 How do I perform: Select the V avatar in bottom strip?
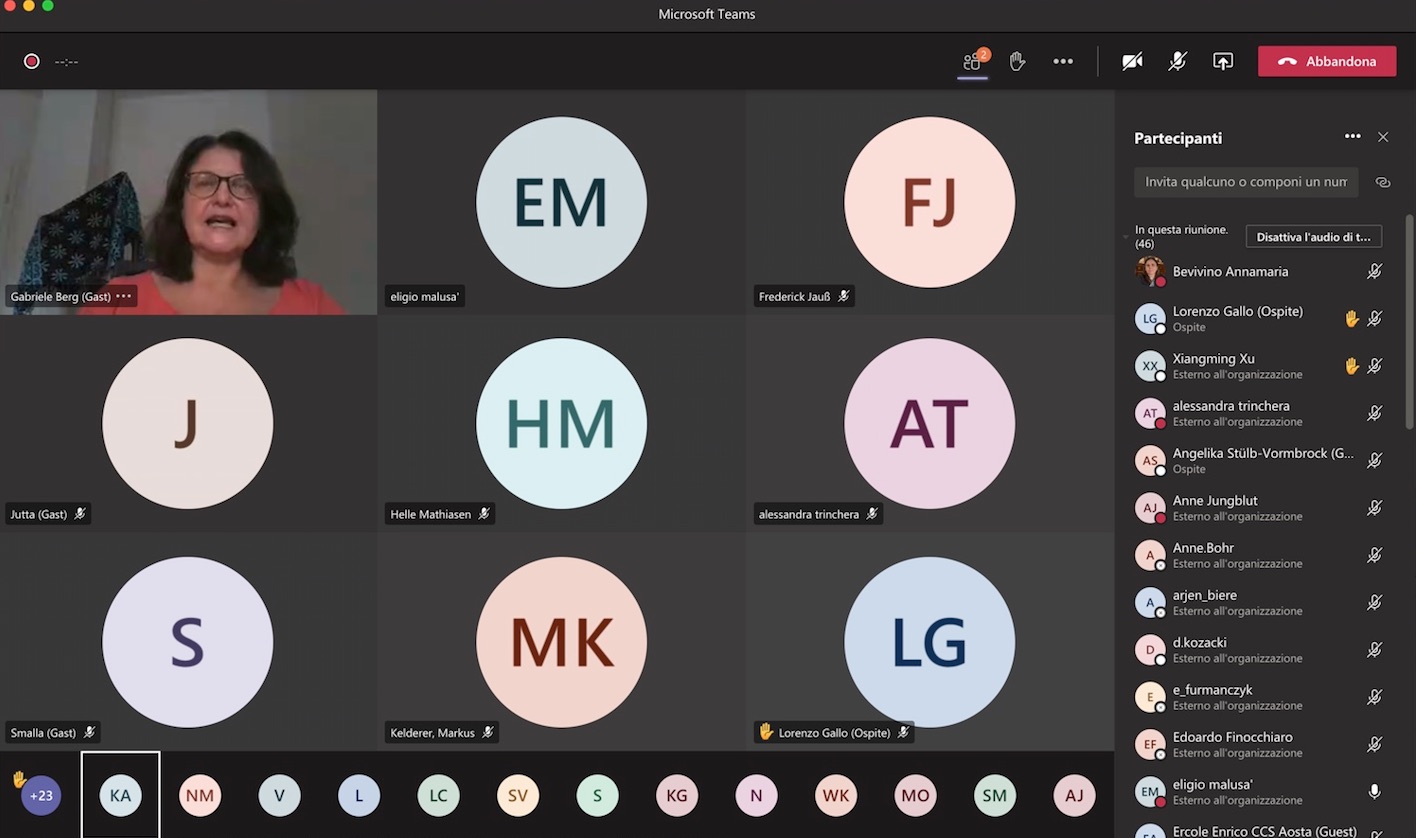coord(279,796)
